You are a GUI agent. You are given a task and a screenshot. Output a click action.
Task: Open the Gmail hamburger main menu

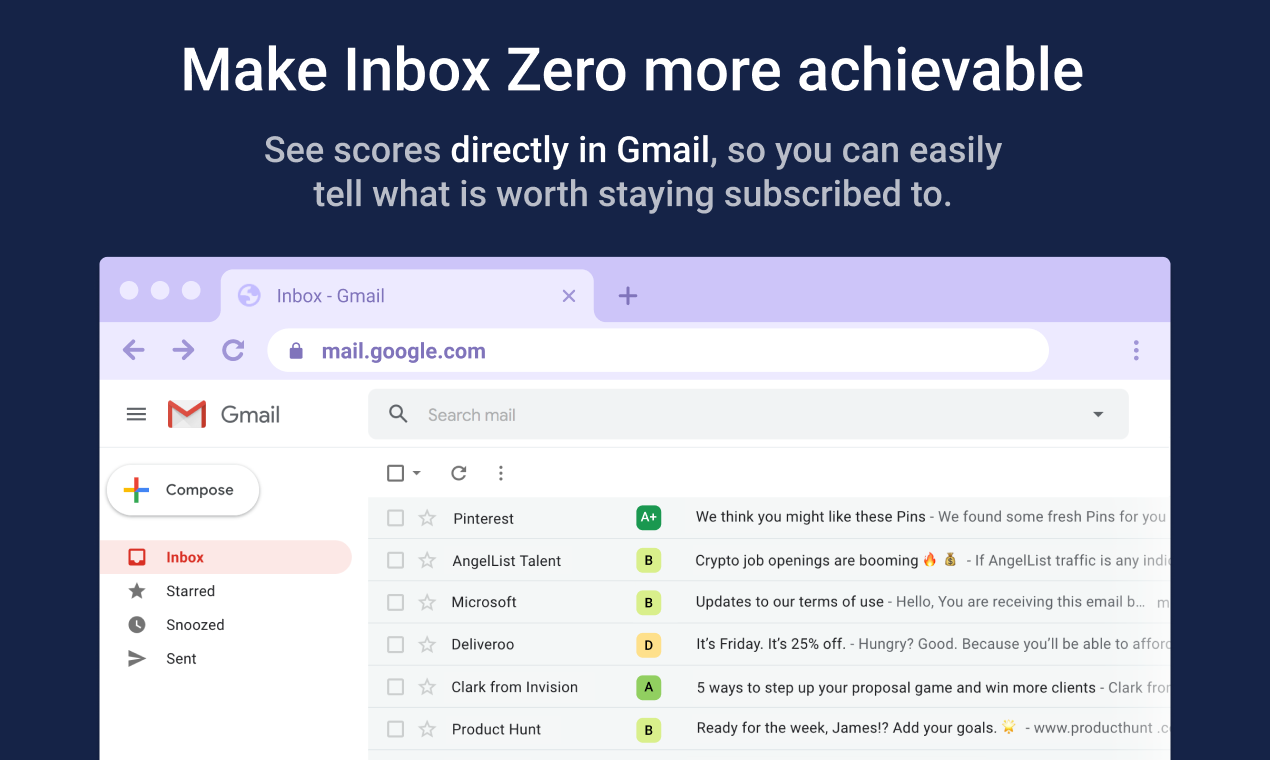click(137, 414)
